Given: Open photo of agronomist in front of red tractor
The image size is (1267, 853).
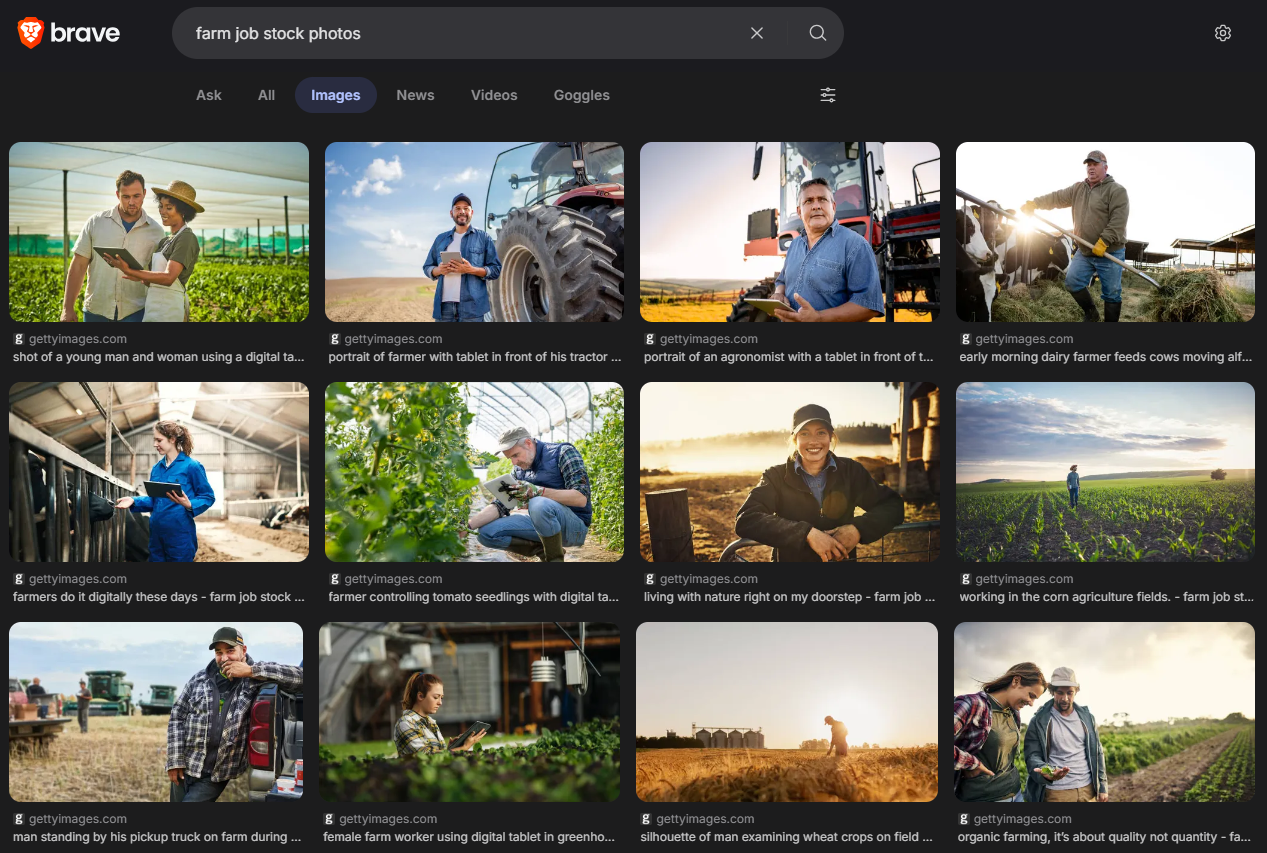Looking at the screenshot, I should (x=790, y=232).
